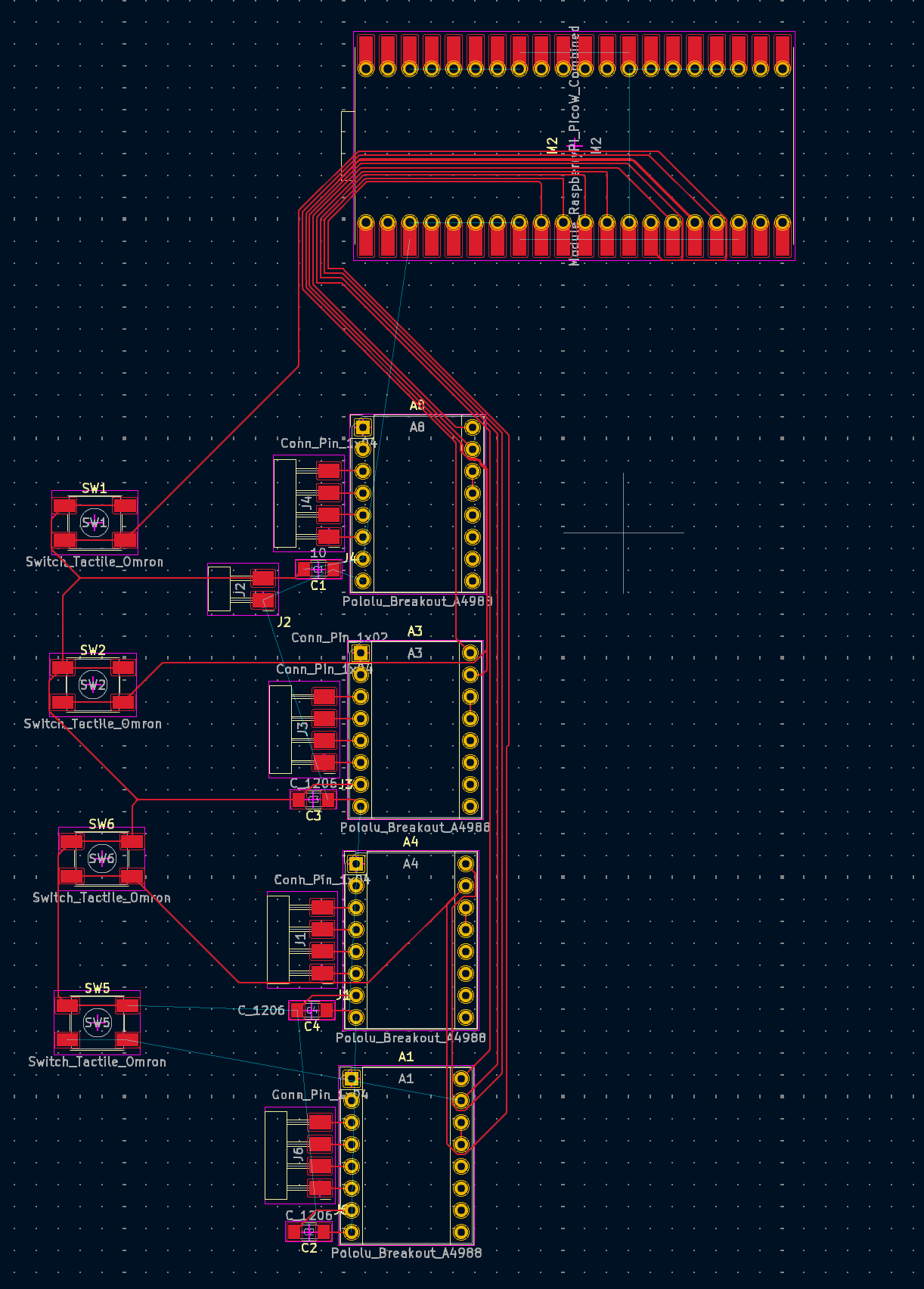Click the Pololu_Breakout_A4988 label under A8
924x1289 pixels.
coord(417,601)
